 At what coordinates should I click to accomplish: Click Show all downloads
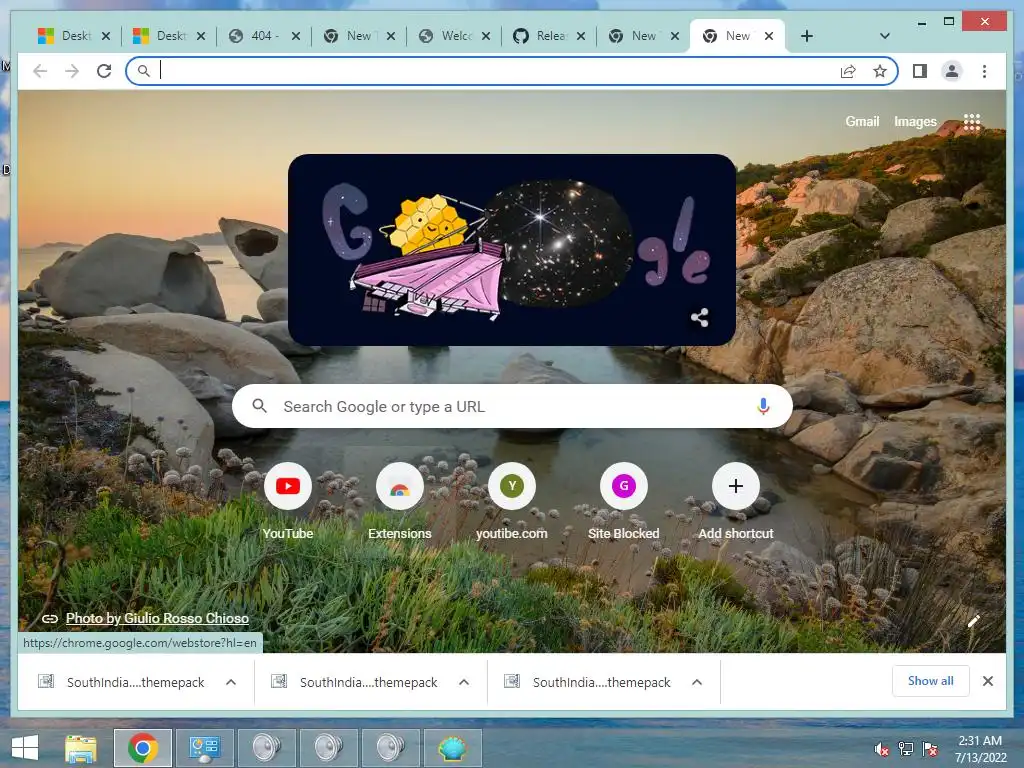[x=931, y=681]
